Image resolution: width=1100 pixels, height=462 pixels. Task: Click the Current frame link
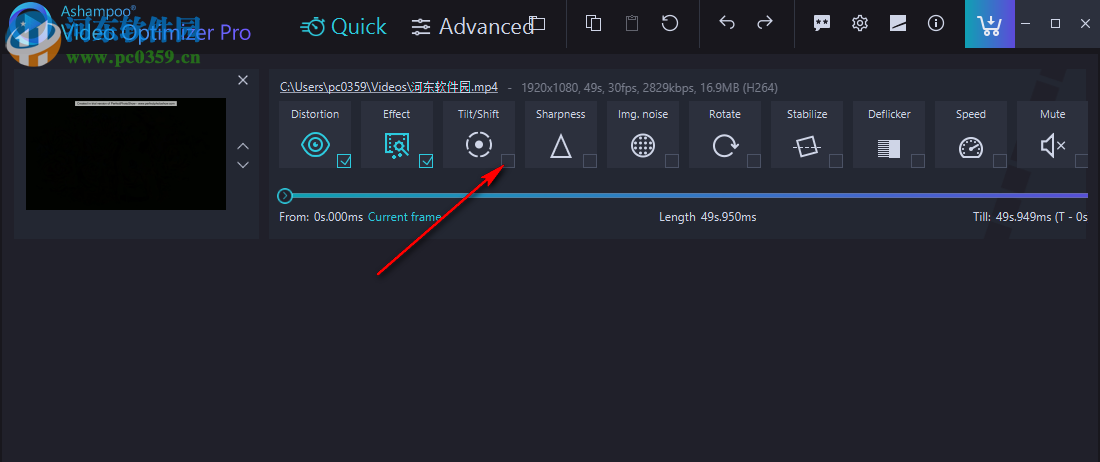pos(404,217)
